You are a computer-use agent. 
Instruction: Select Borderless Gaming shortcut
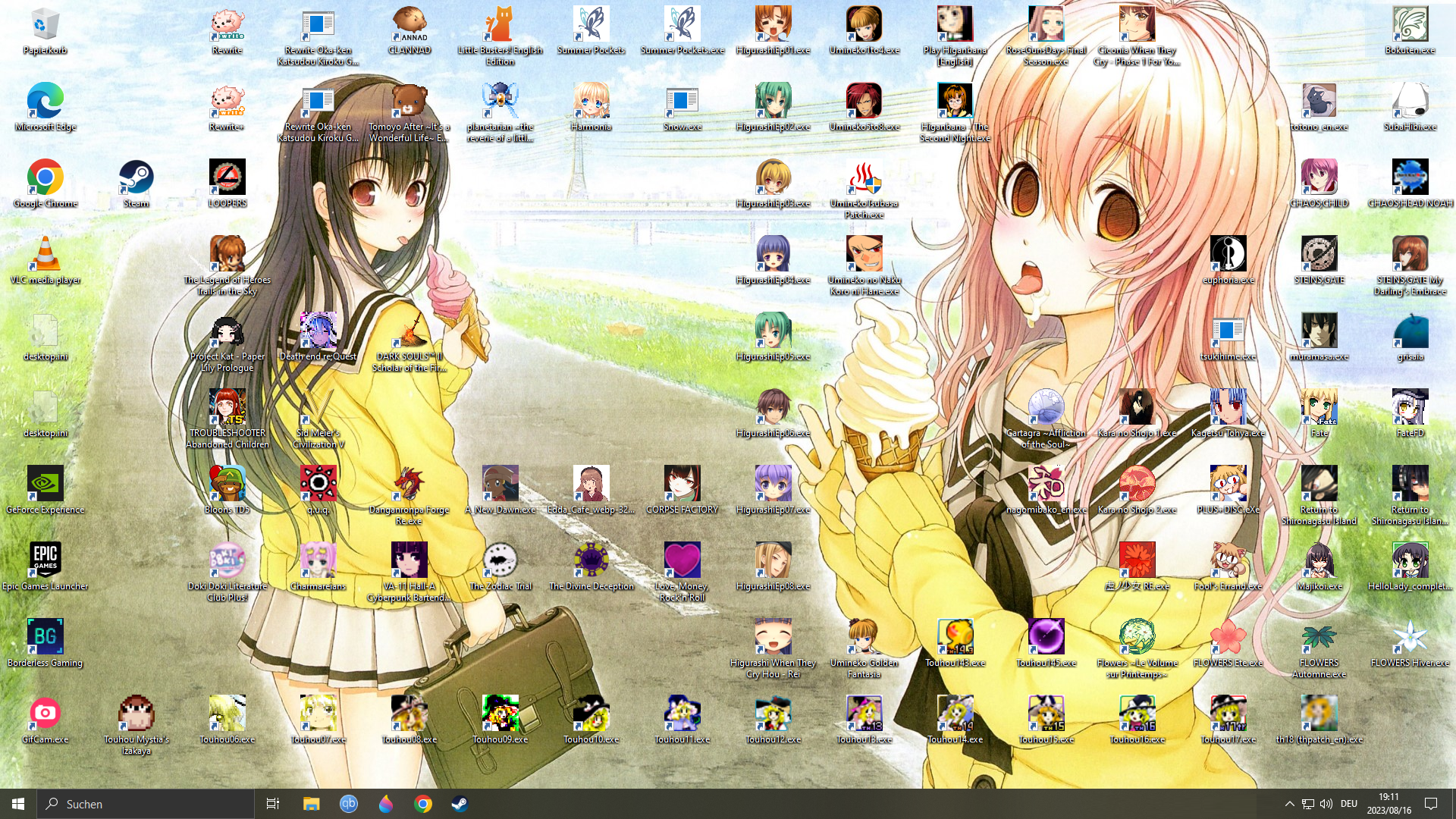(45, 643)
